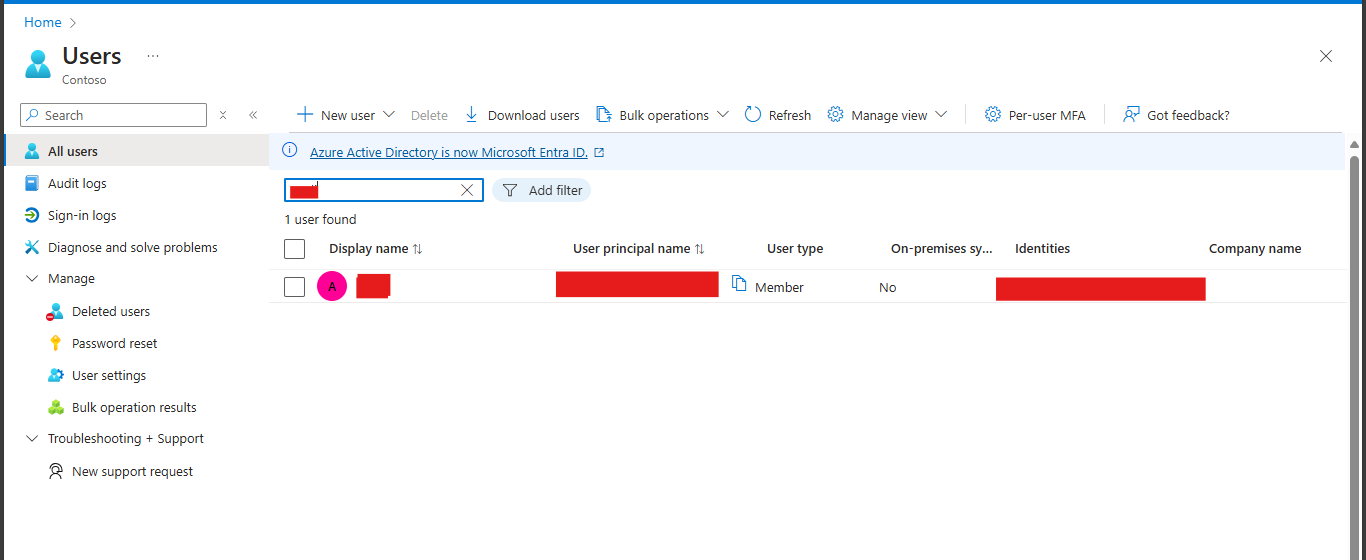This screenshot has width=1366, height=560.
Task: Click the Users page avatar icon
Action: pyautogui.click(x=38, y=65)
